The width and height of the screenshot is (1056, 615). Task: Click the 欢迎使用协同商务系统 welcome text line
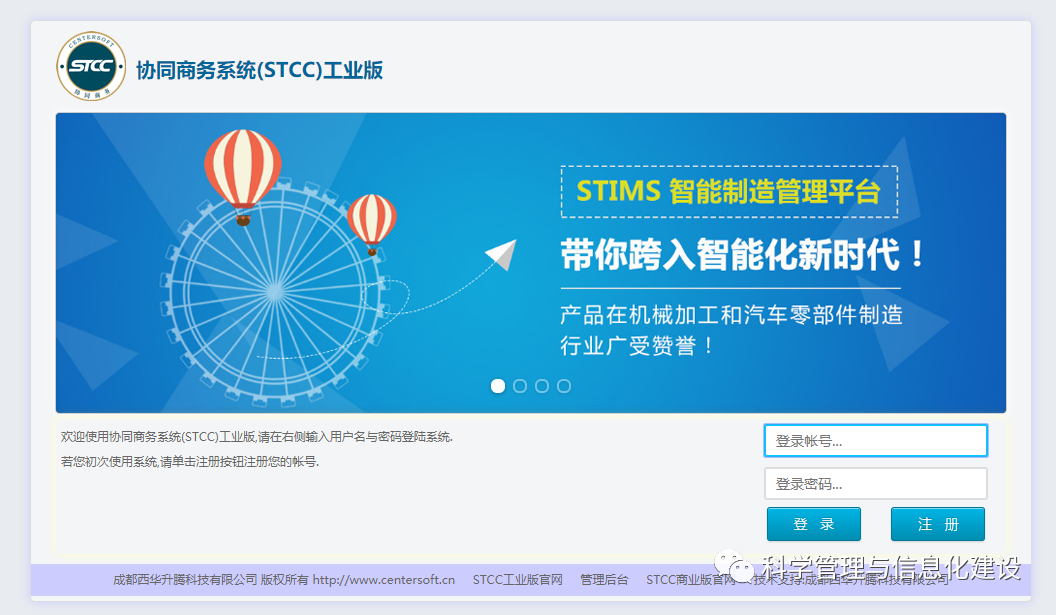(x=257, y=437)
